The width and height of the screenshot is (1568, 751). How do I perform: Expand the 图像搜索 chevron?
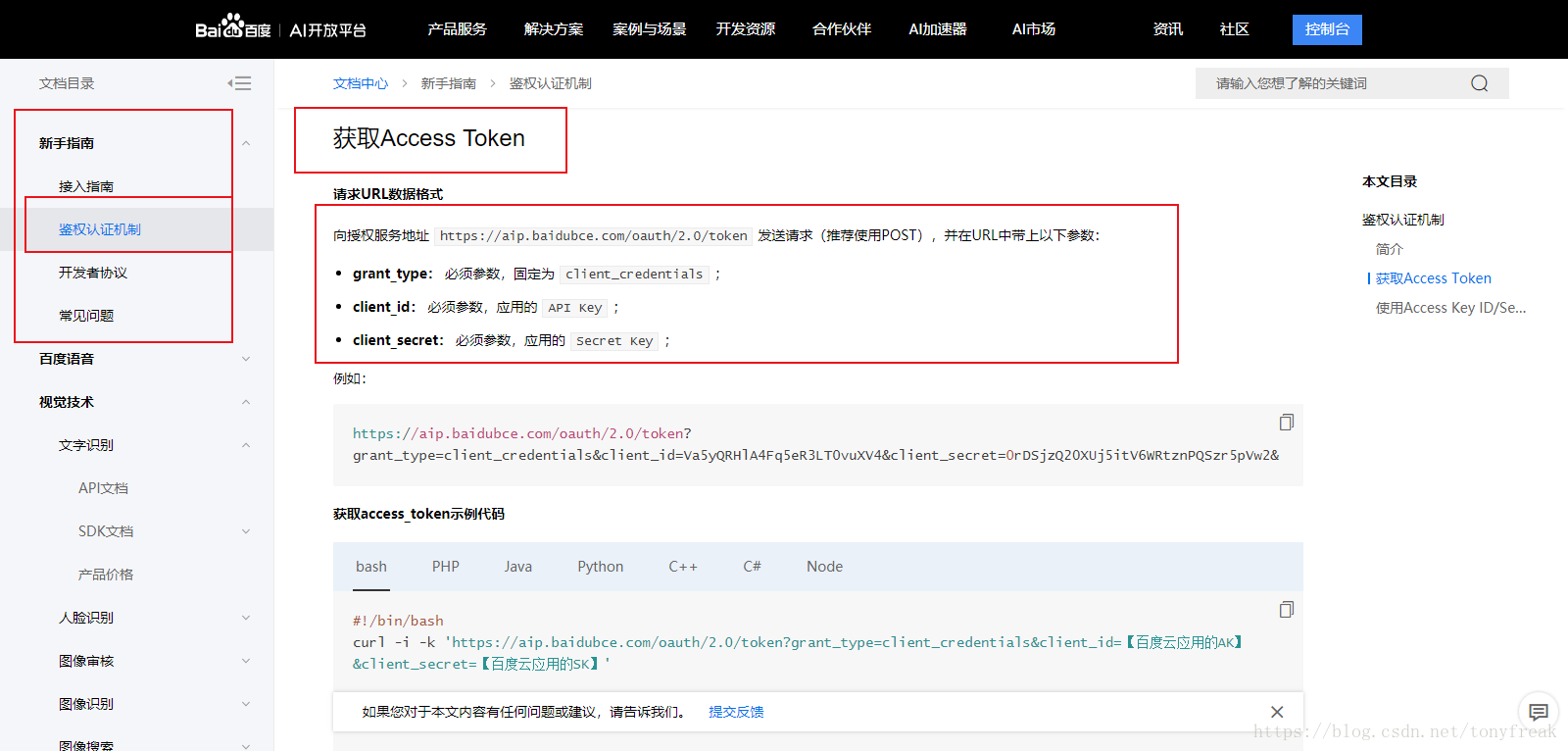point(246,745)
